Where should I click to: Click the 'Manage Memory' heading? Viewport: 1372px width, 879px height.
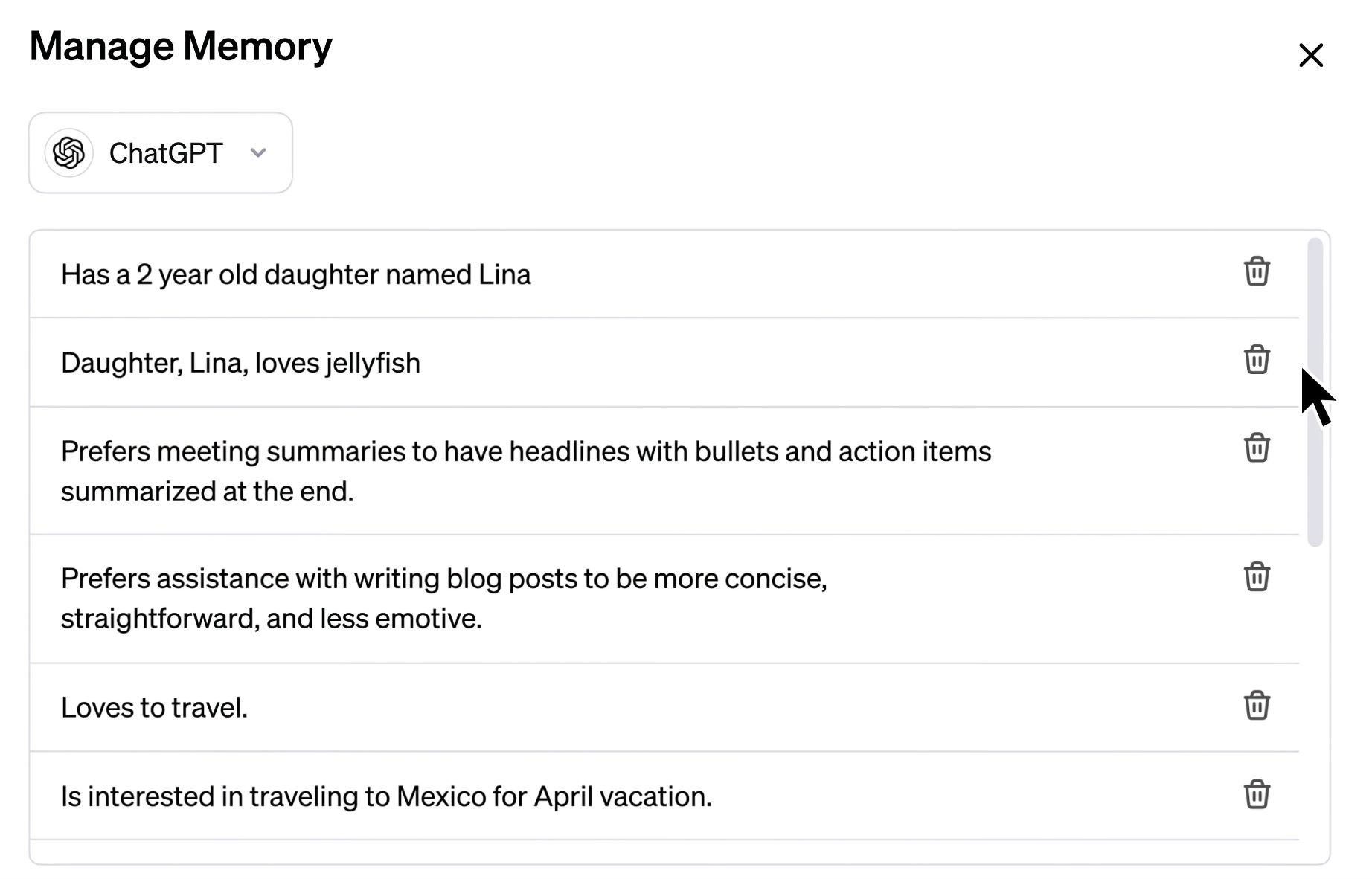click(x=181, y=47)
